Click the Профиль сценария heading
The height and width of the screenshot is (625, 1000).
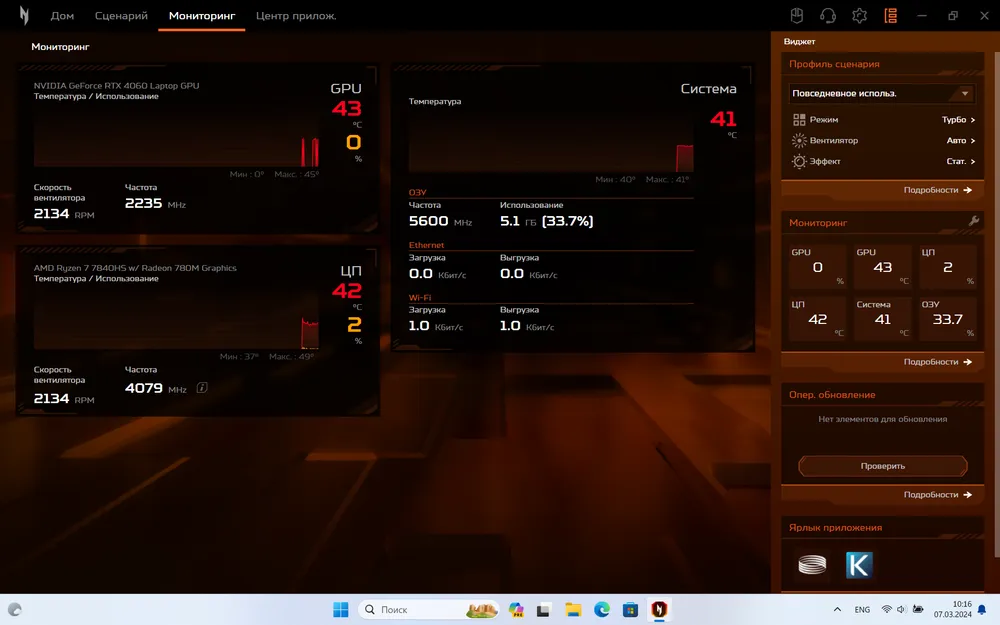pos(834,64)
